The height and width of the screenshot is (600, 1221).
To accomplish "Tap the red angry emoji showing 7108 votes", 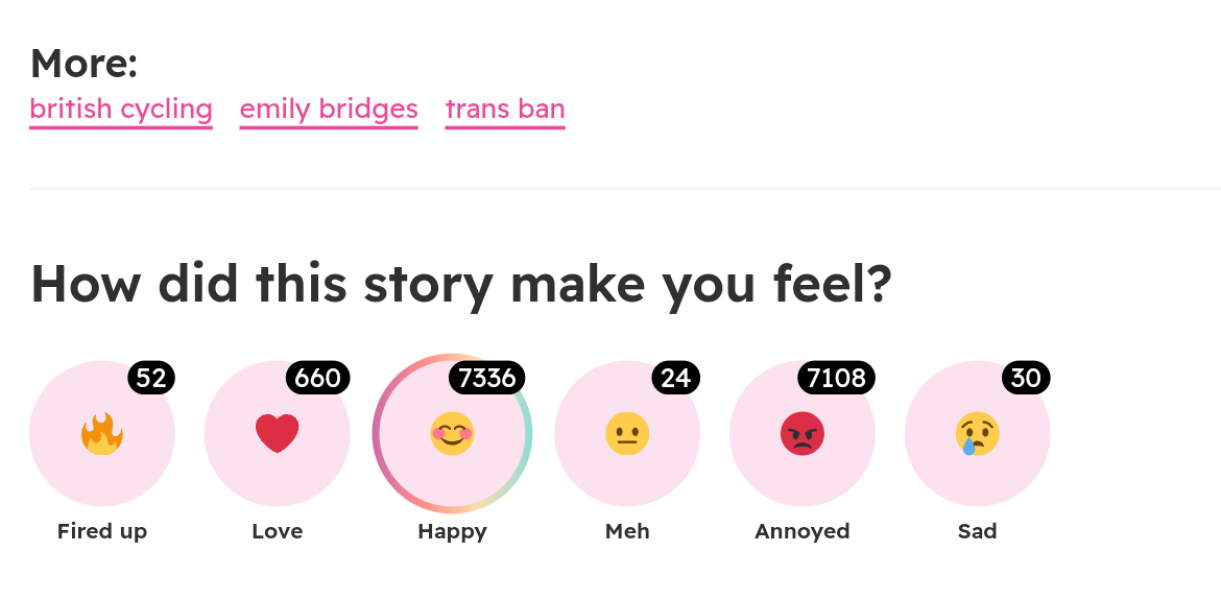I will pyautogui.click(x=802, y=432).
